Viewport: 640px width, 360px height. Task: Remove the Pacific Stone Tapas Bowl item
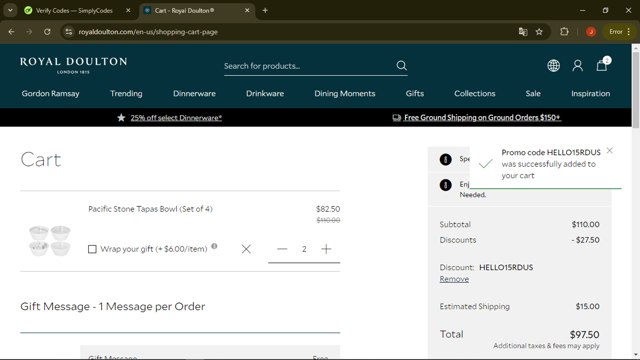[x=246, y=249]
